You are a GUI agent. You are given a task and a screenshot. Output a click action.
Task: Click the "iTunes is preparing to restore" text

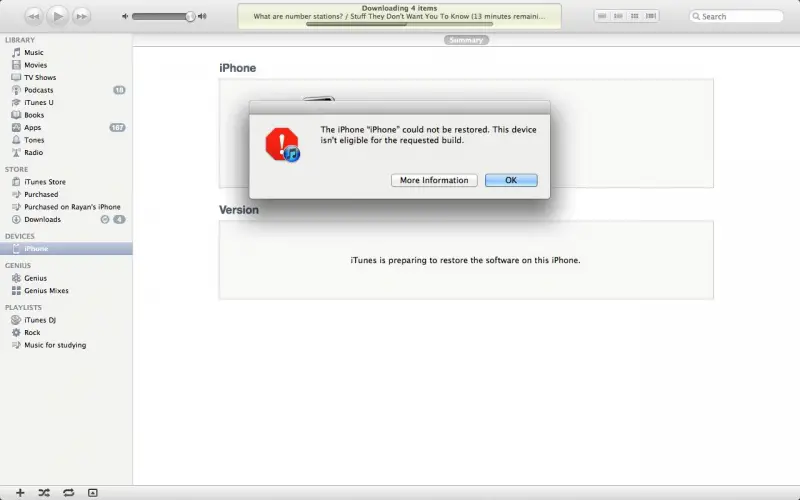465,260
